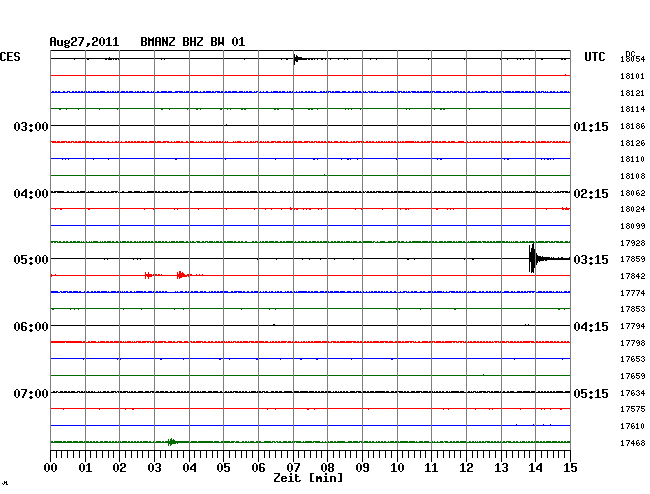Click the x-axis tick label 15
The height and width of the screenshot is (494, 650).
click(x=570, y=468)
